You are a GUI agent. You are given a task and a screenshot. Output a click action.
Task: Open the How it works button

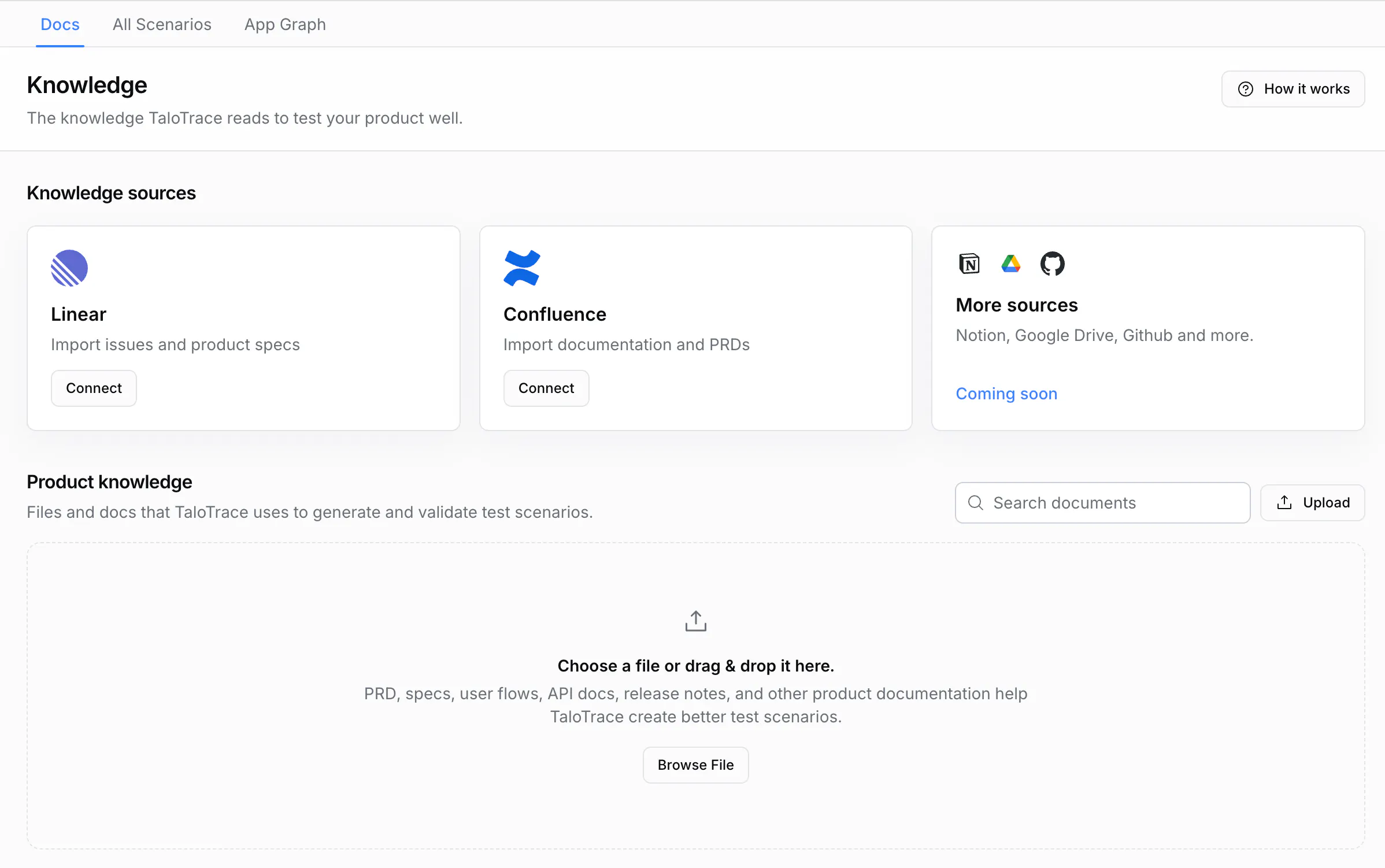click(1293, 89)
